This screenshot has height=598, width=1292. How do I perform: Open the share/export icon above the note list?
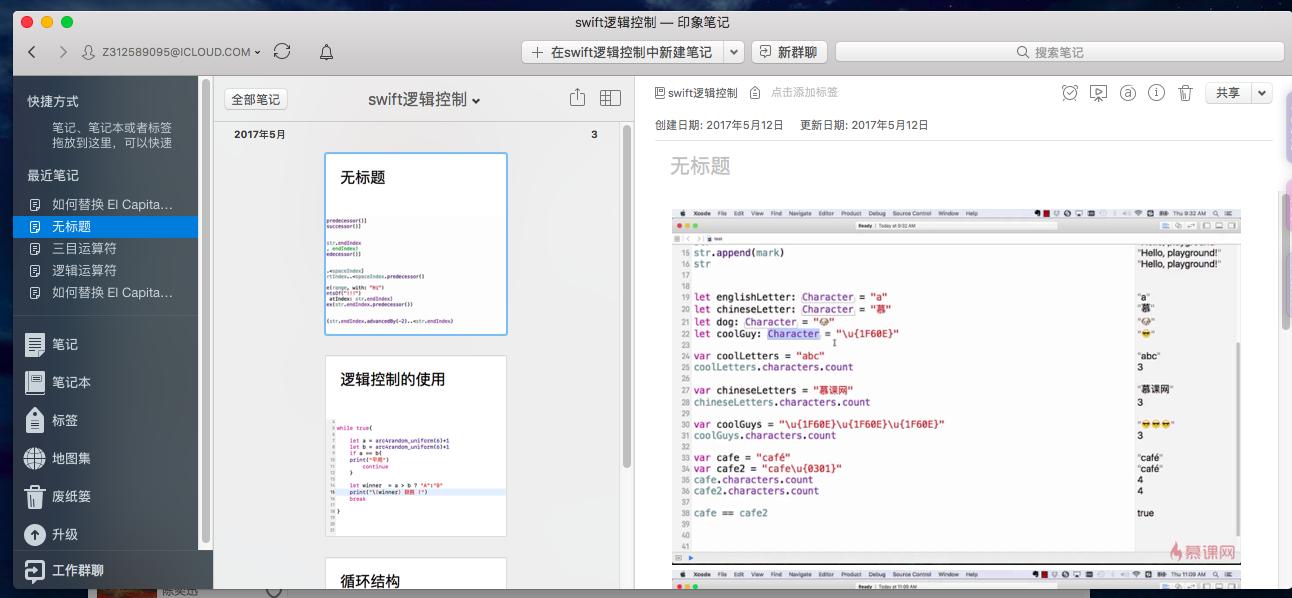tap(575, 97)
